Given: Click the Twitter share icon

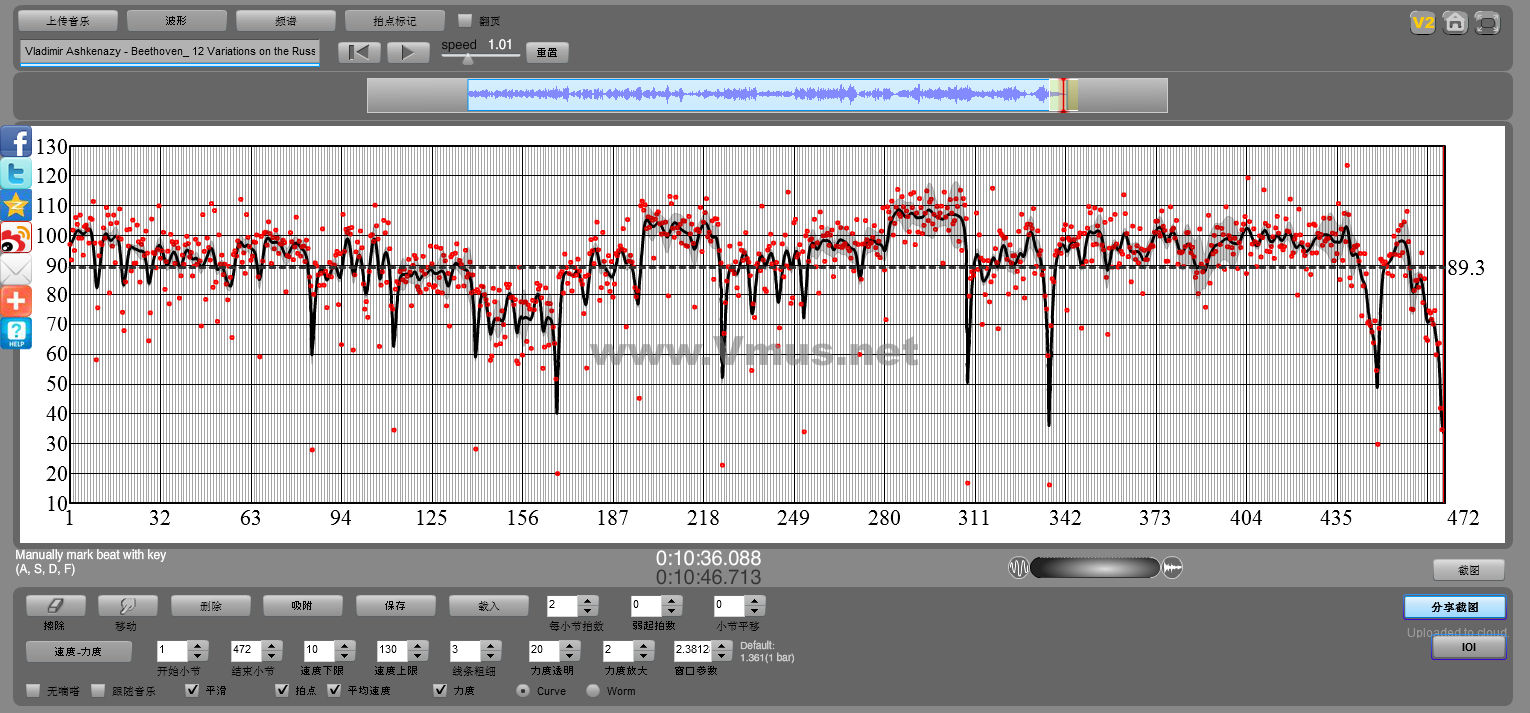Looking at the screenshot, I should (x=16, y=174).
